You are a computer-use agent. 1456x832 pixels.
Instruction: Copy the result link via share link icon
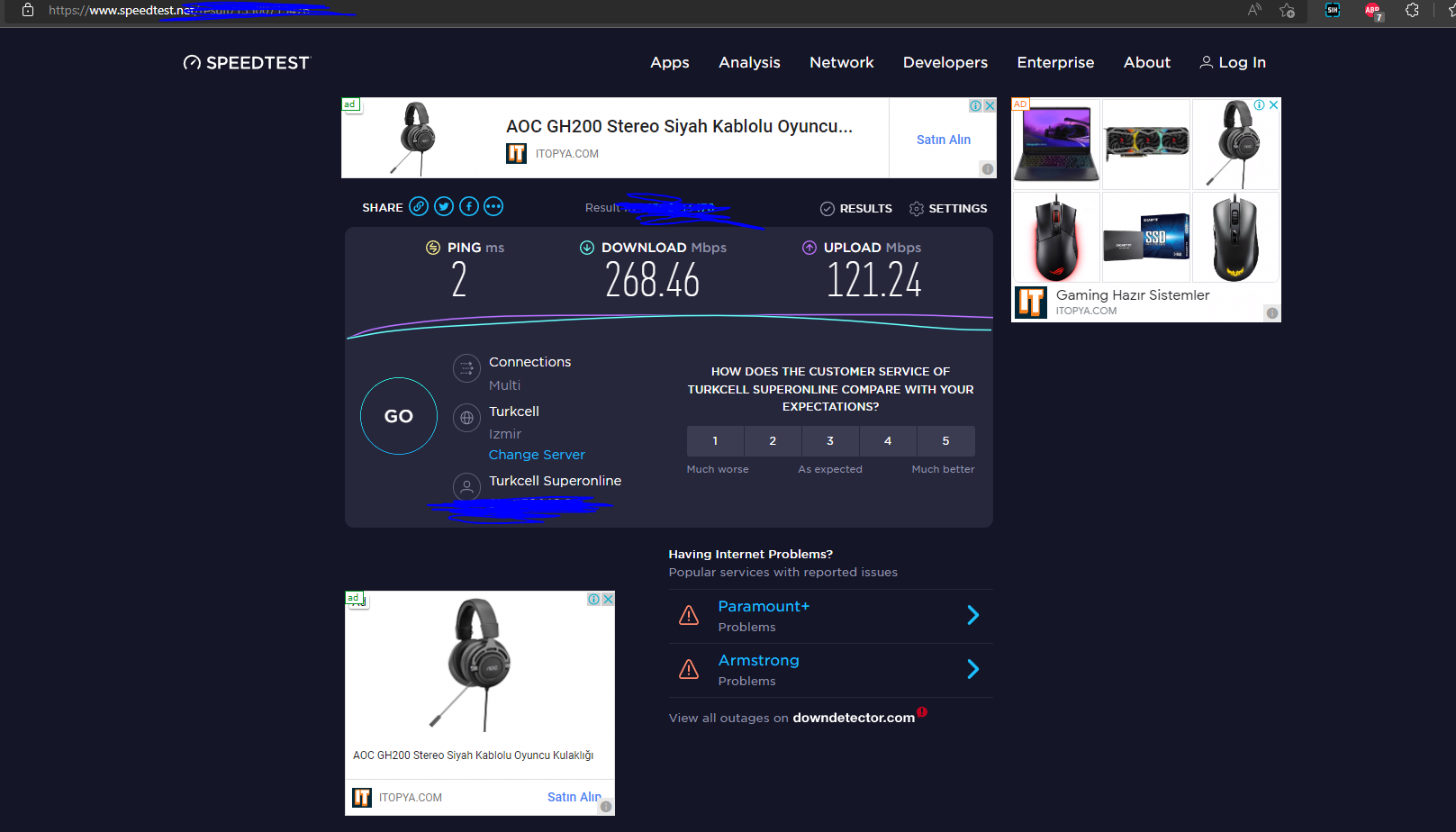coord(419,207)
